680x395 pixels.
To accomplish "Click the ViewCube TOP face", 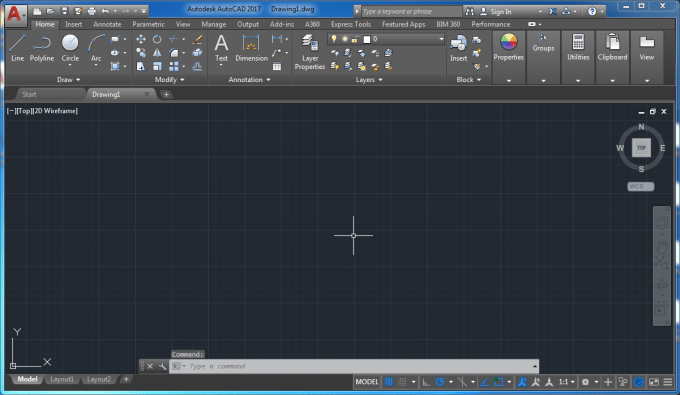I will click(x=641, y=148).
